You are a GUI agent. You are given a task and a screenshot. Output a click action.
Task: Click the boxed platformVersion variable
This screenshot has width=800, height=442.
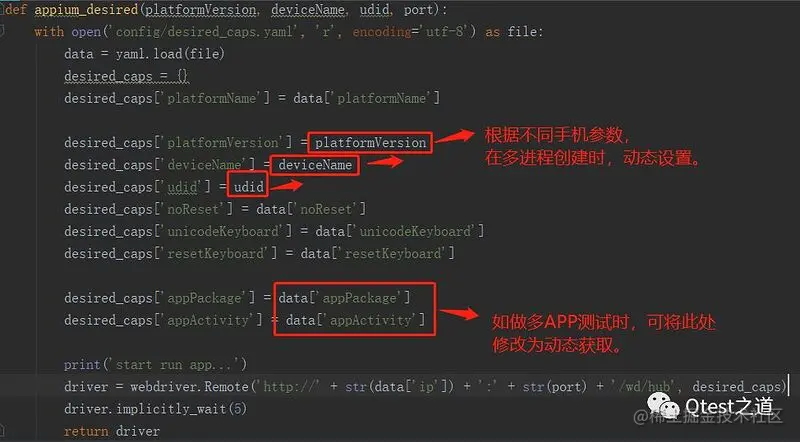pyautogui.click(x=370, y=143)
